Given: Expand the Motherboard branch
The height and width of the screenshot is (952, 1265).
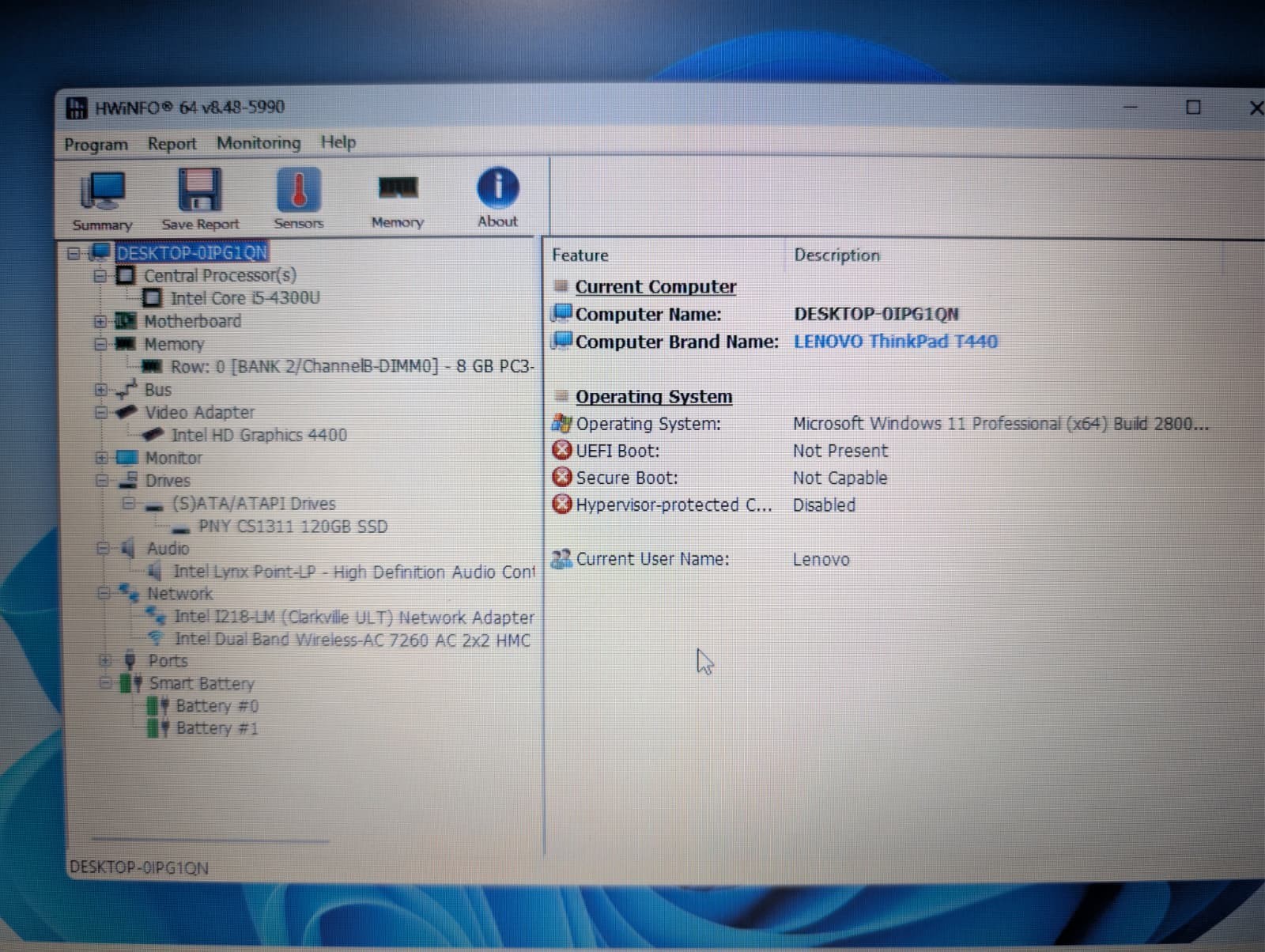Looking at the screenshot, I should (100, 322).
